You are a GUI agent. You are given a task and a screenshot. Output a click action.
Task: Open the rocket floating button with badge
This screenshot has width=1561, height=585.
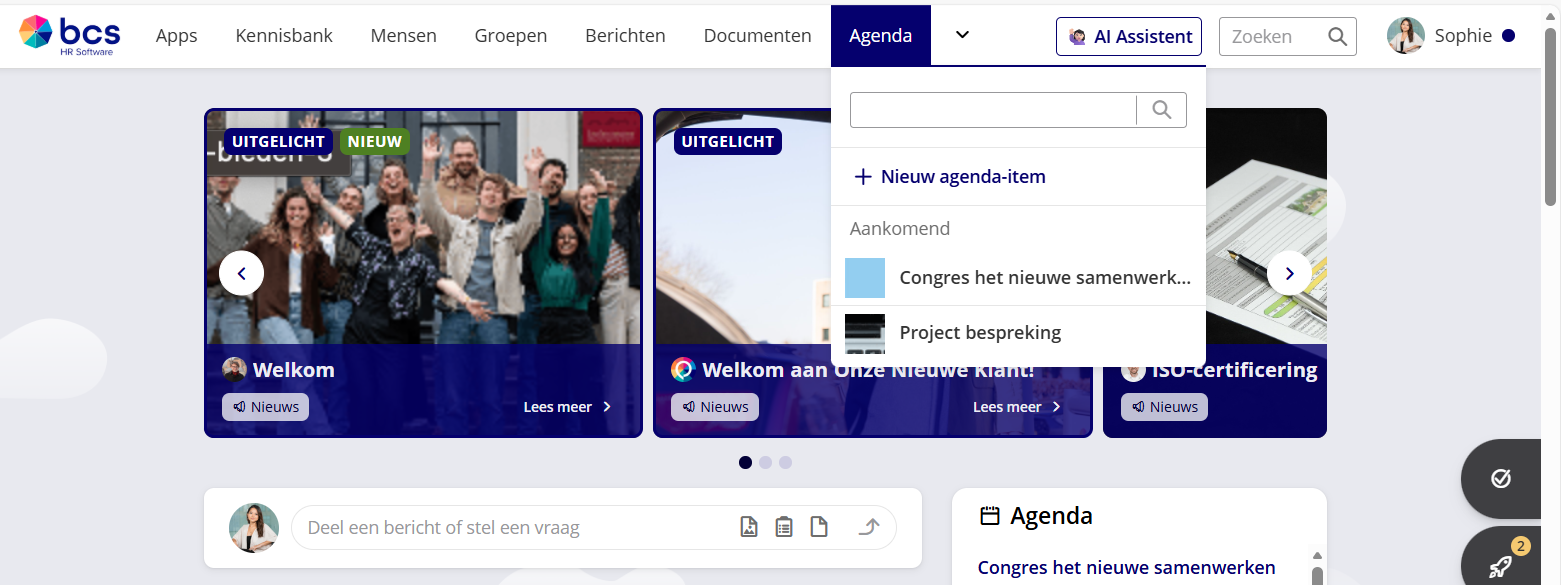click(1500, 566)
